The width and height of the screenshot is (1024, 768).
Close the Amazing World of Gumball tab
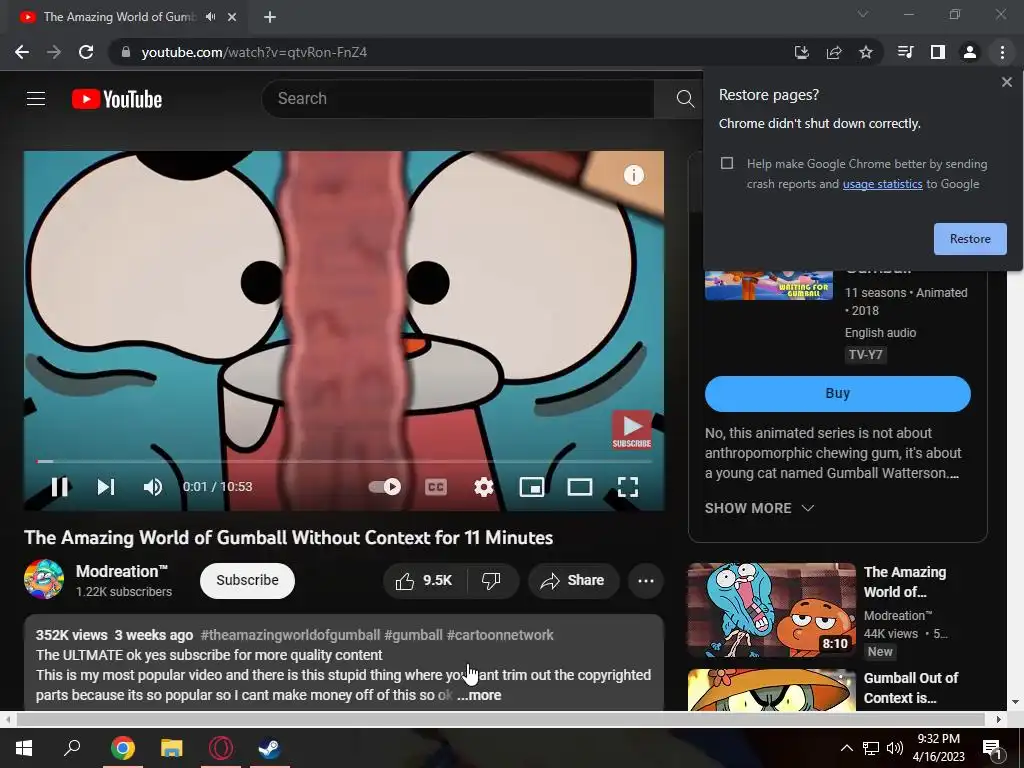tap(232, 17)
